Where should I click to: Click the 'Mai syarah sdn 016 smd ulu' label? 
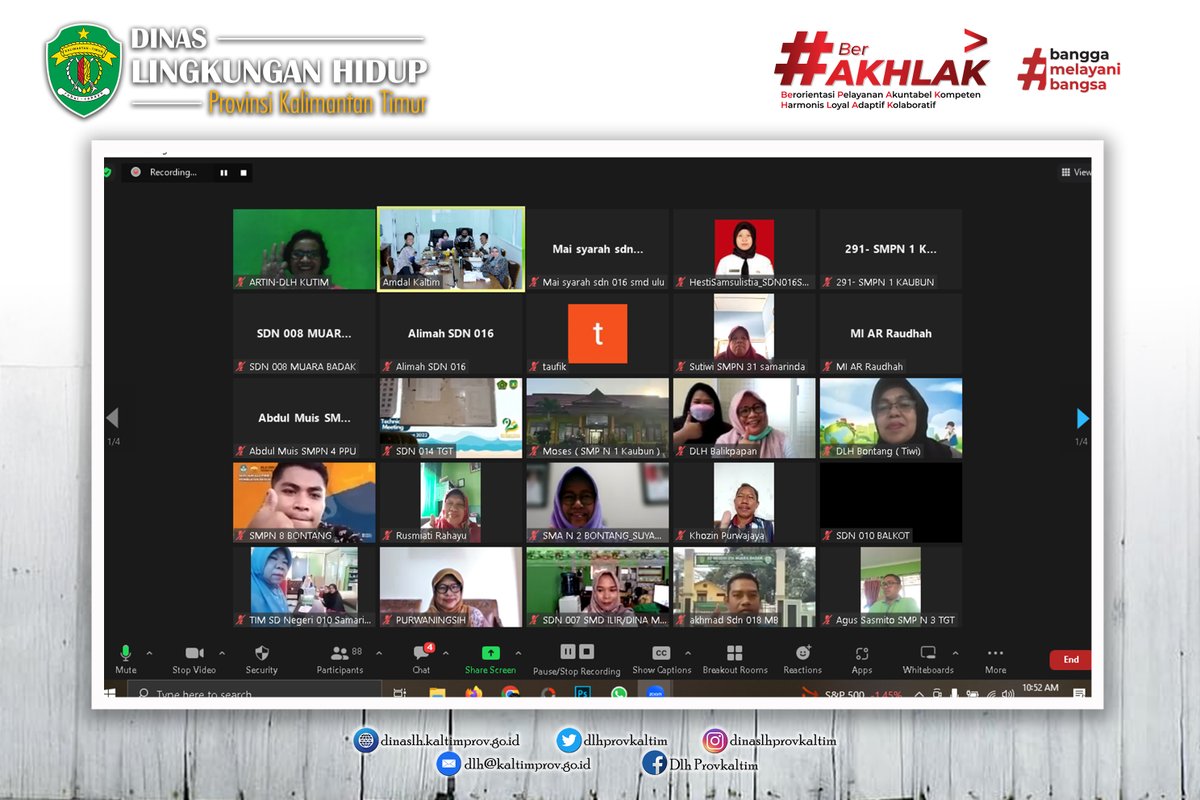click(603, 283)
